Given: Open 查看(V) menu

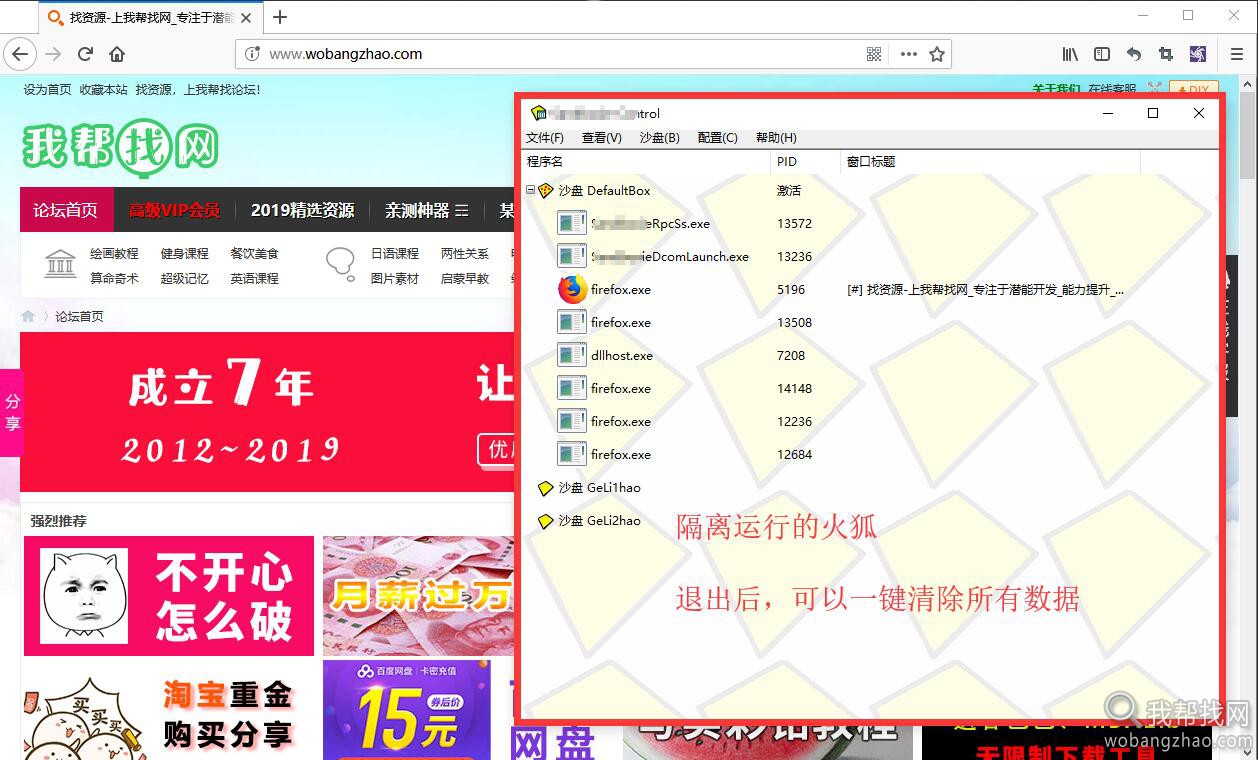Looking at the screenshot, I should [602, 138].
